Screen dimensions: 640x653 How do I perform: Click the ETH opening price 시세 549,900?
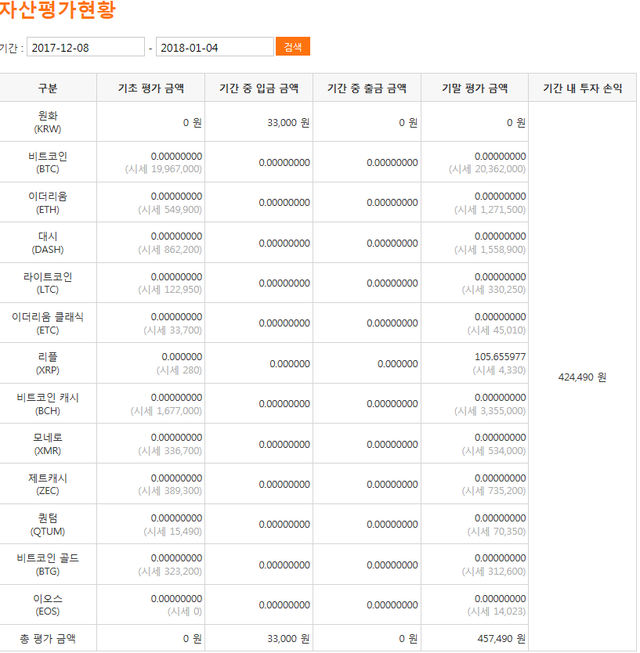(170, 209)
